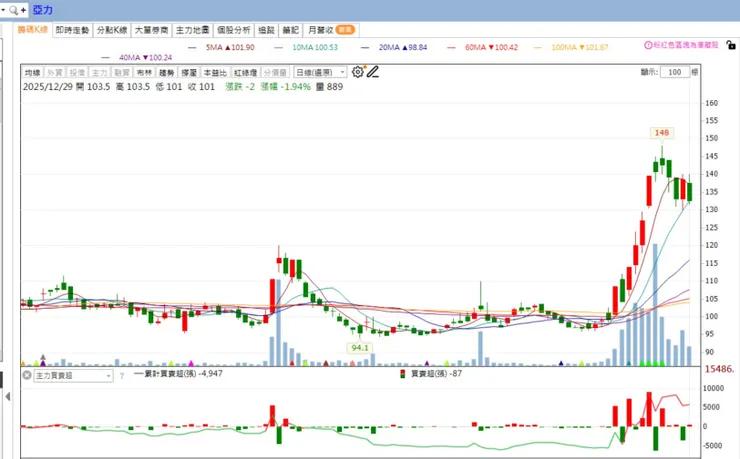Open dropdown arrow left of magnifier
The width and height of the screenshot is (740, 459).
click(3, 10)
